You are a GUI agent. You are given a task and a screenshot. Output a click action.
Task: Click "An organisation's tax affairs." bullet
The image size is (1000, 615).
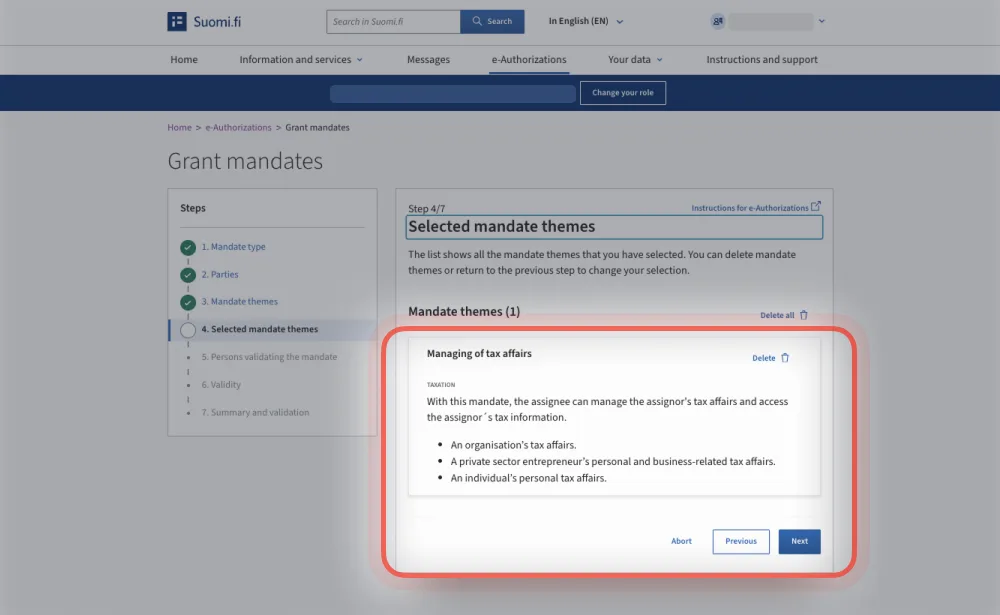tap(513, 445)
